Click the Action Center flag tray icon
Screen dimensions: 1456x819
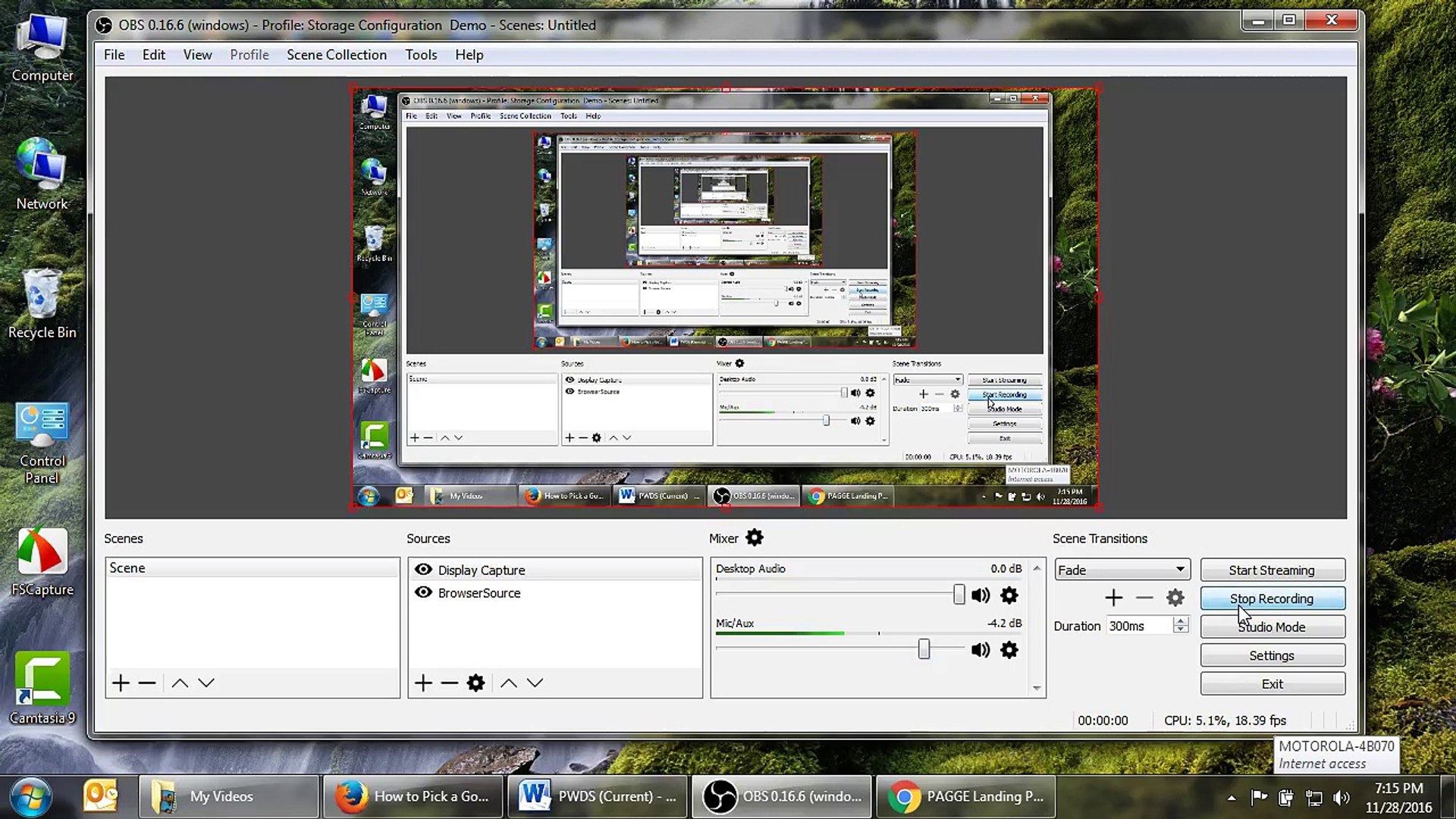[1260, 797]
